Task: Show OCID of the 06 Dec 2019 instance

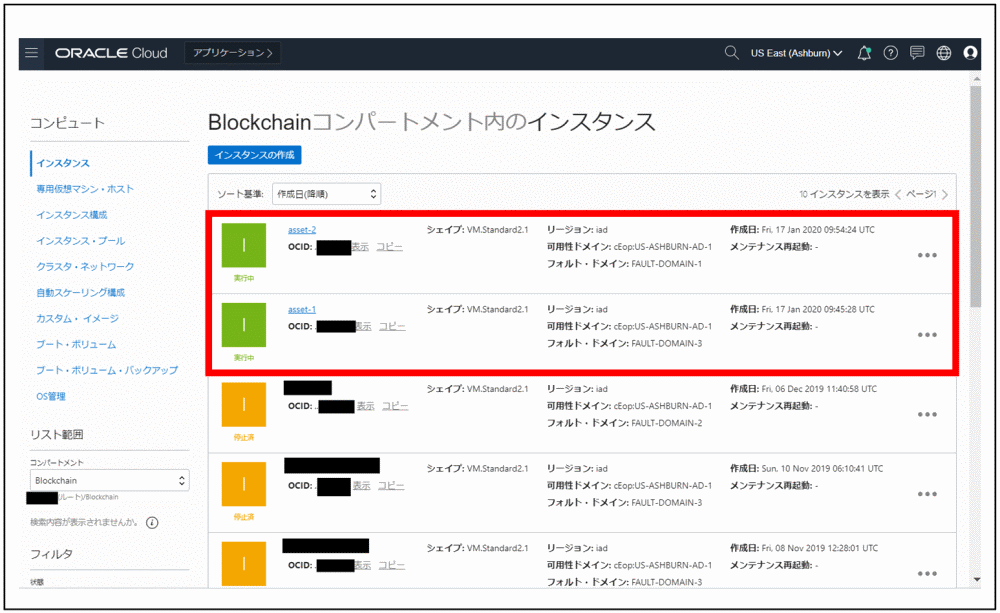Action: [x=365, y=406]
